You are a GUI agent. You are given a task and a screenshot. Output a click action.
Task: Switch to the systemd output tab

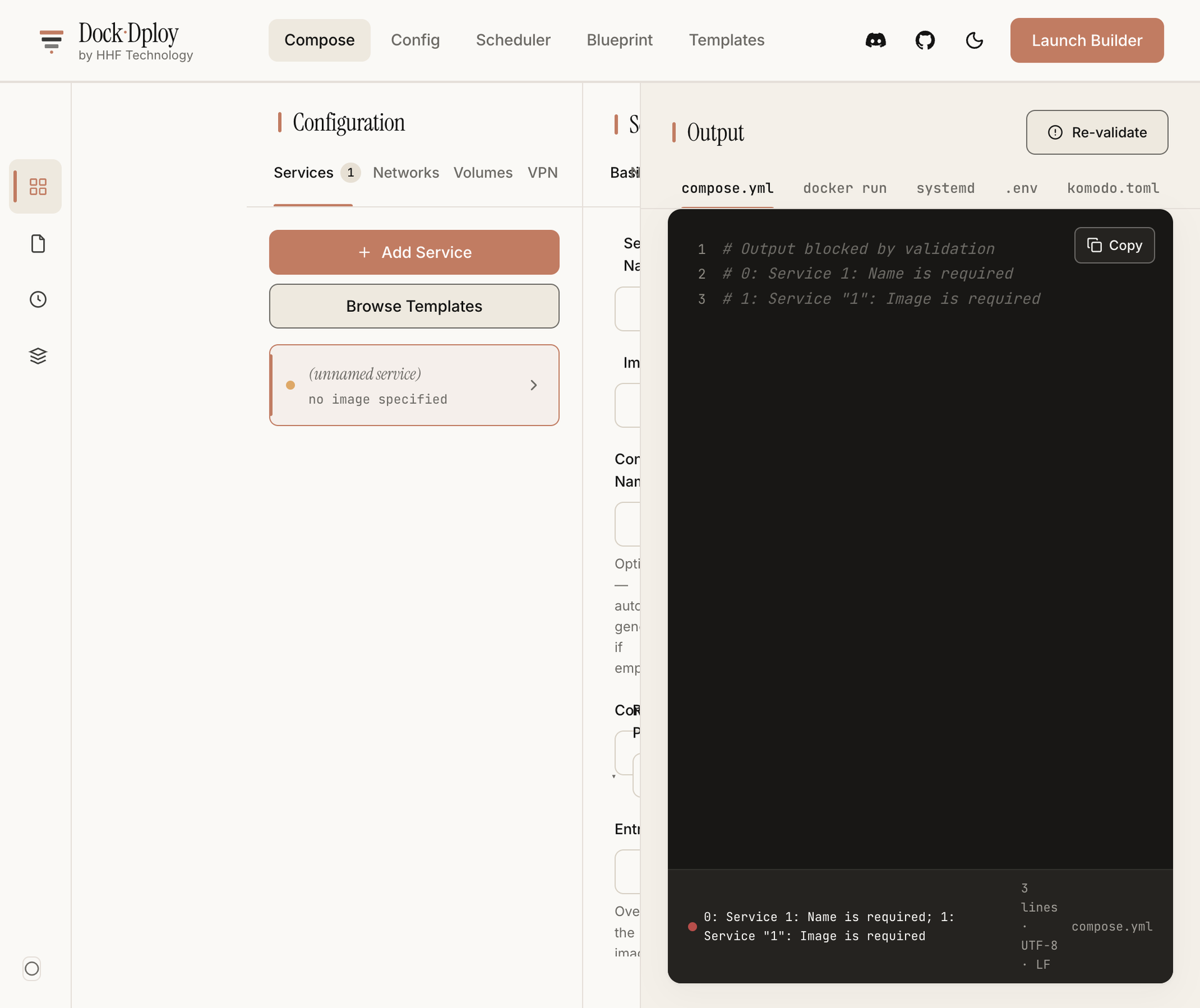tap(946, 188)
